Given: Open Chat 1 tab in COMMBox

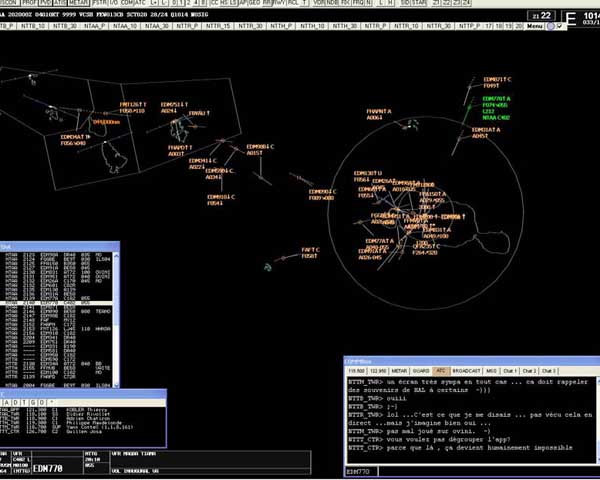Looking at the screenshot, I should (510, 371).
